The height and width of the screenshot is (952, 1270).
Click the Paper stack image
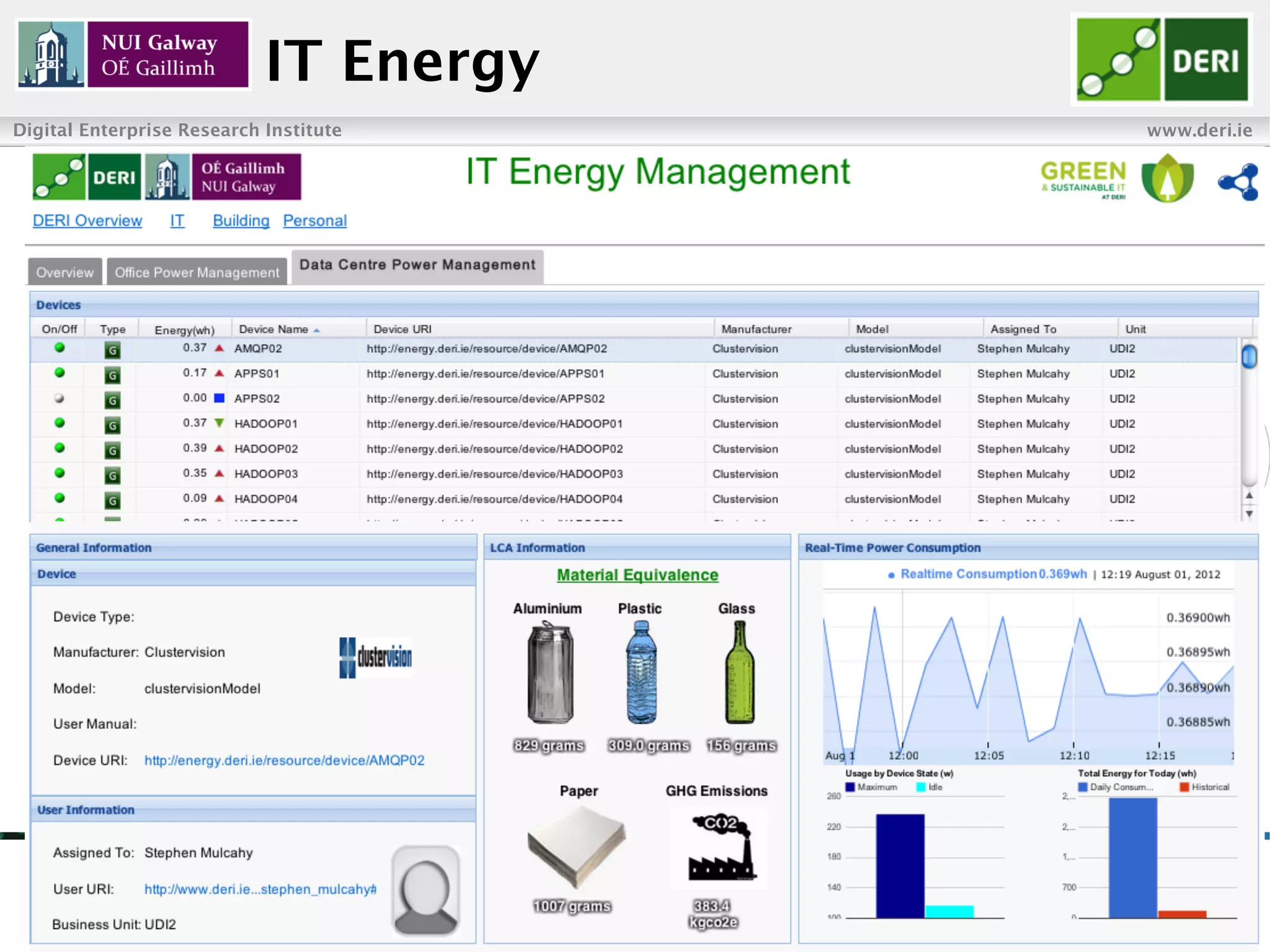[x=576, y=847]
